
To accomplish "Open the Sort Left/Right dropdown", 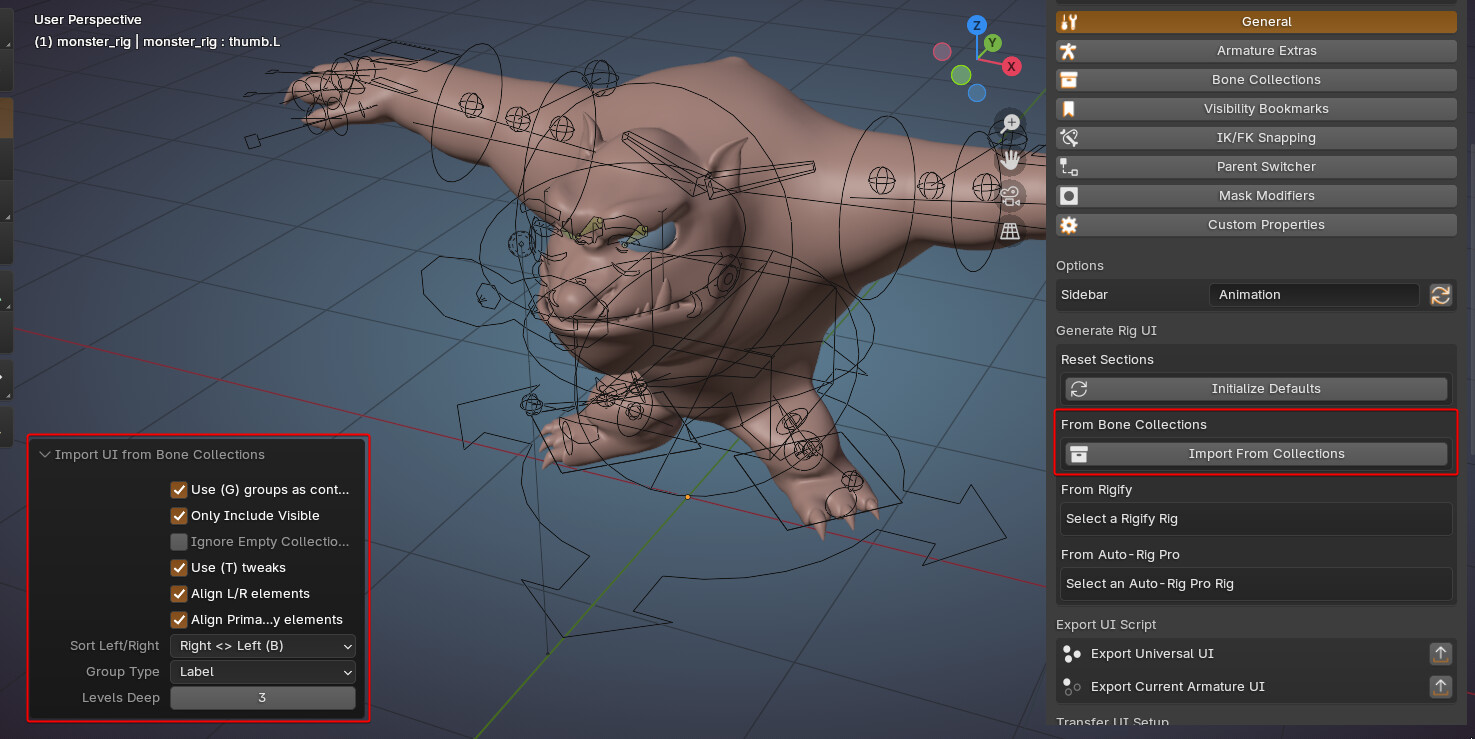I will (263, 646).
